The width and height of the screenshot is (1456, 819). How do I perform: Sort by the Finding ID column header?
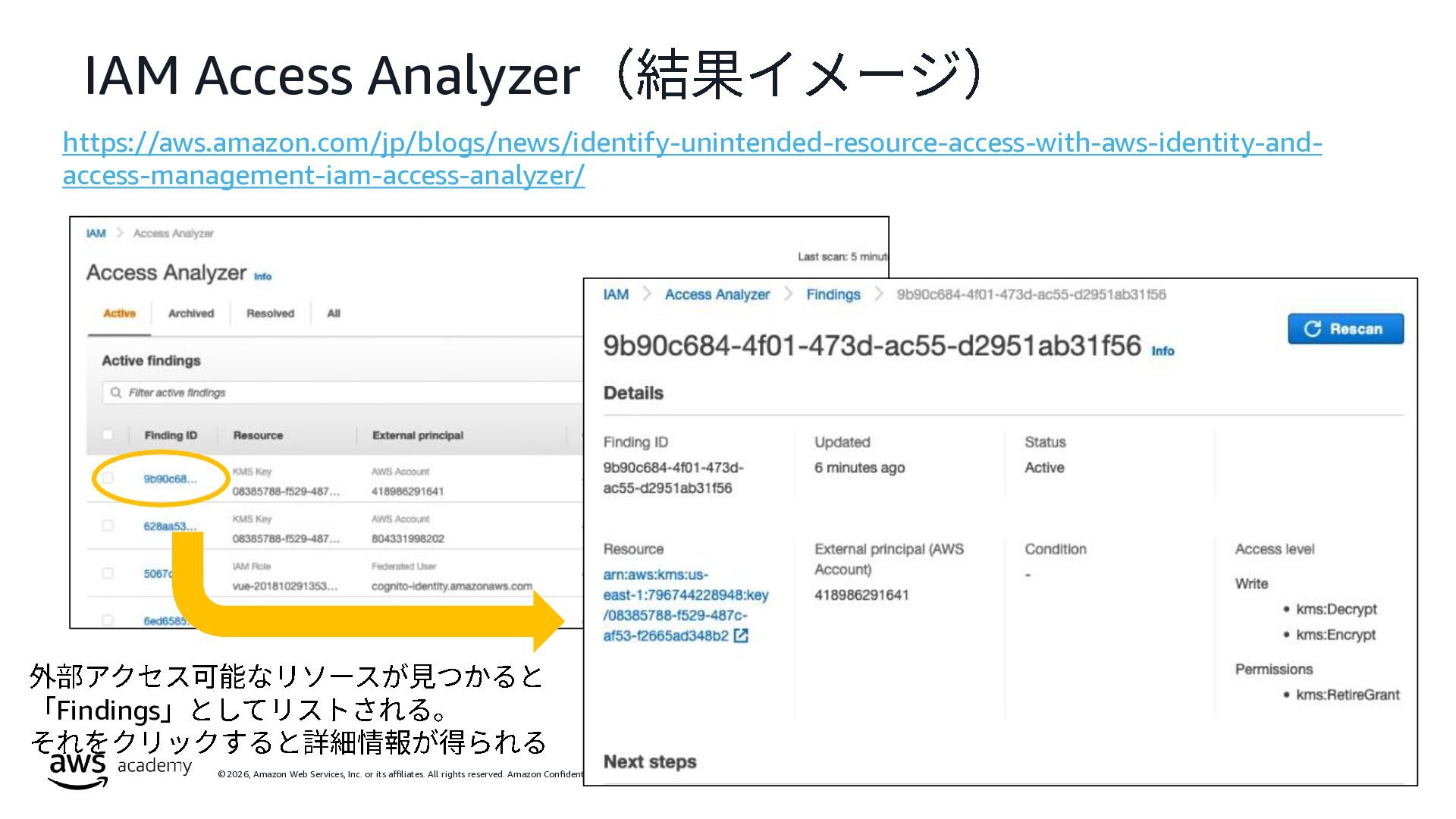tap(171, 435)
